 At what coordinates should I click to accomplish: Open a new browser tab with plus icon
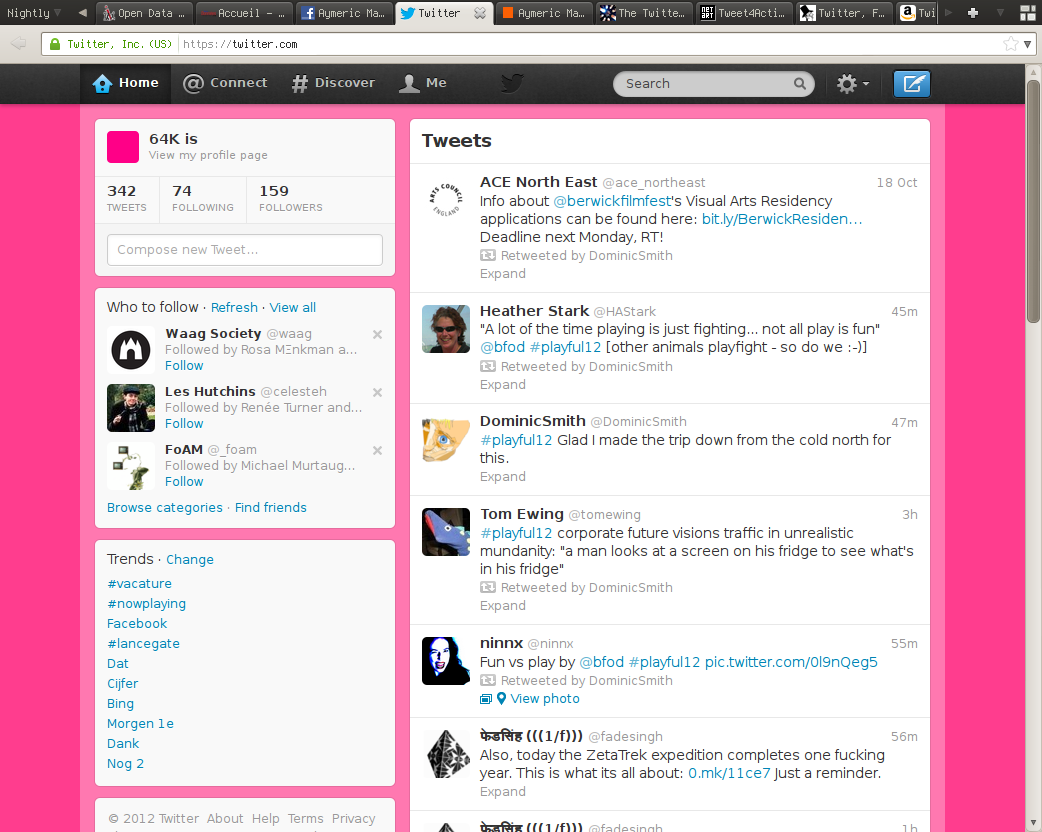click(x=972, y=13)
